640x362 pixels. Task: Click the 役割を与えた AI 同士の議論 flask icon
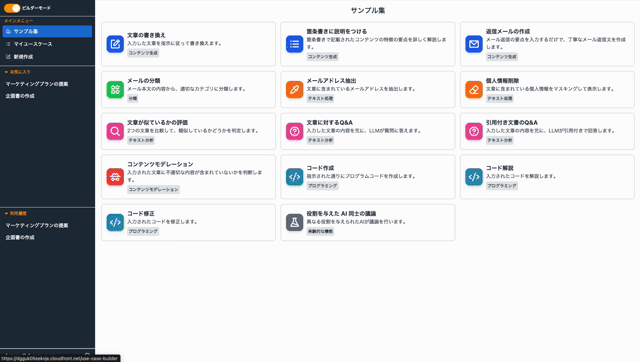point(294,222)
